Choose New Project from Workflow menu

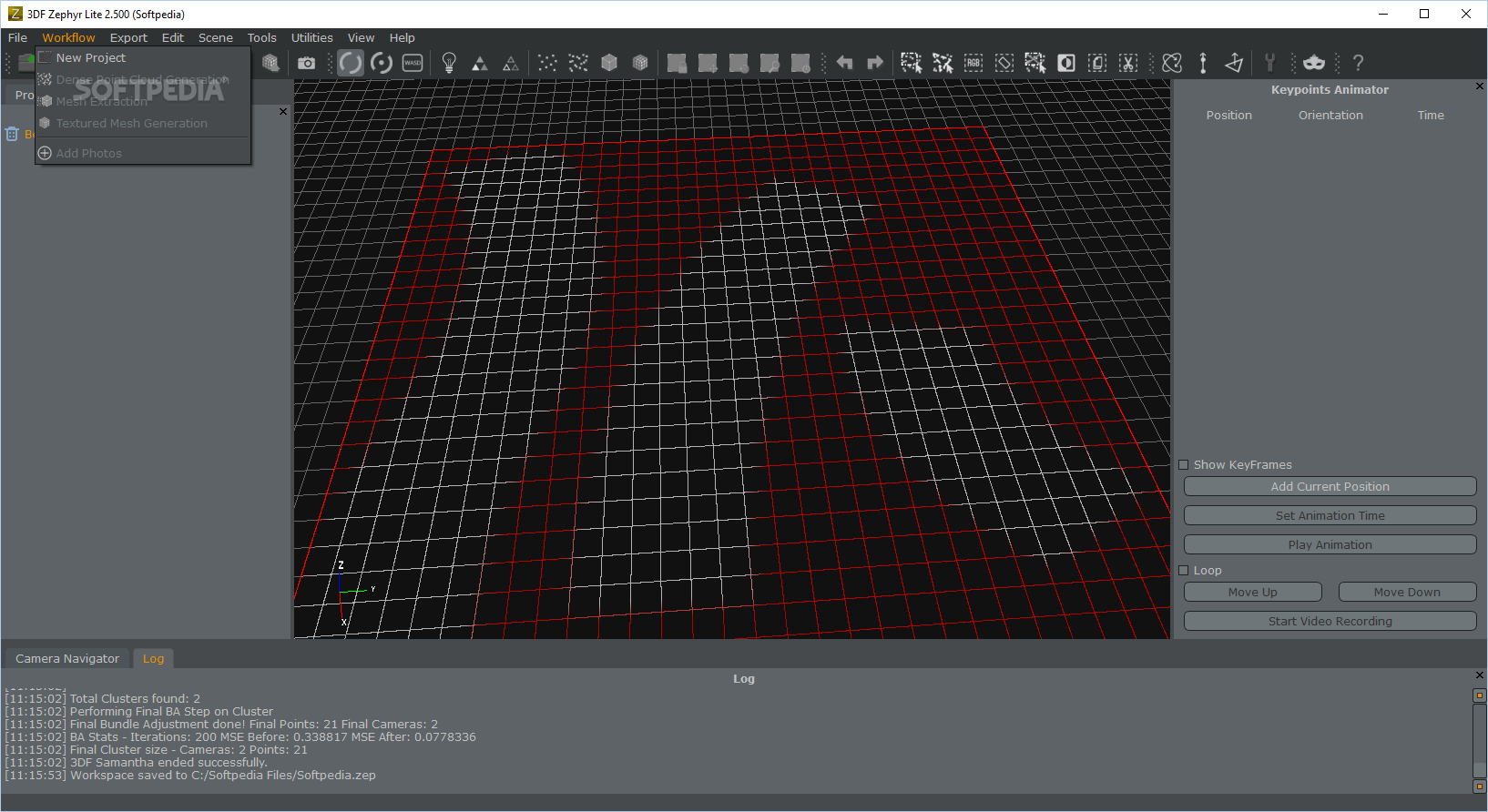(142, 57)
